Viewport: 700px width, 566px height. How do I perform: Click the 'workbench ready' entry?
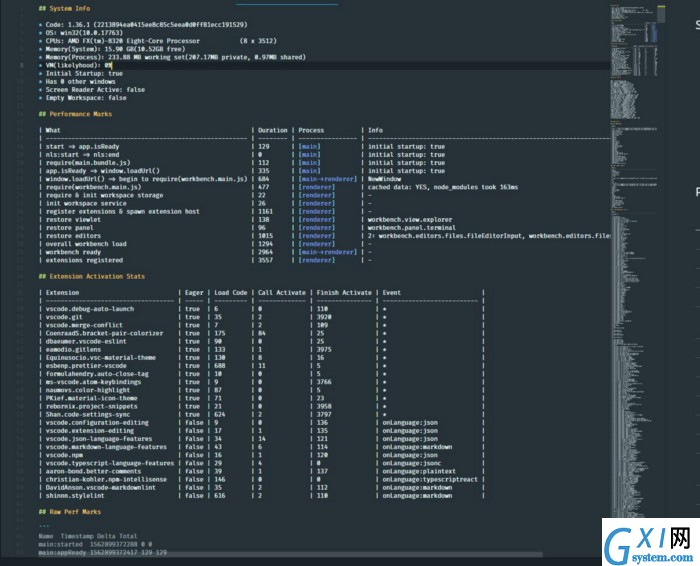click(x=73, y=252)
